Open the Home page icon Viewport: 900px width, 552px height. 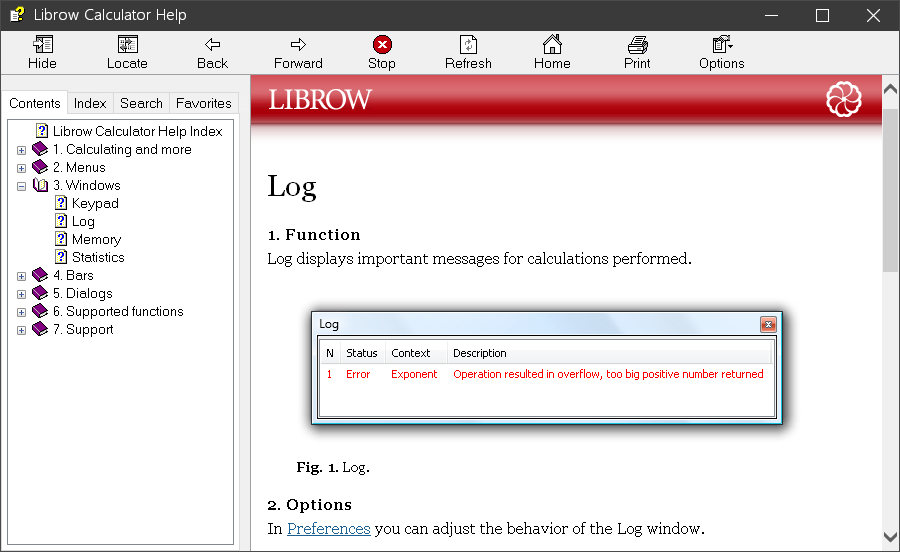click(x=552, y=44)
